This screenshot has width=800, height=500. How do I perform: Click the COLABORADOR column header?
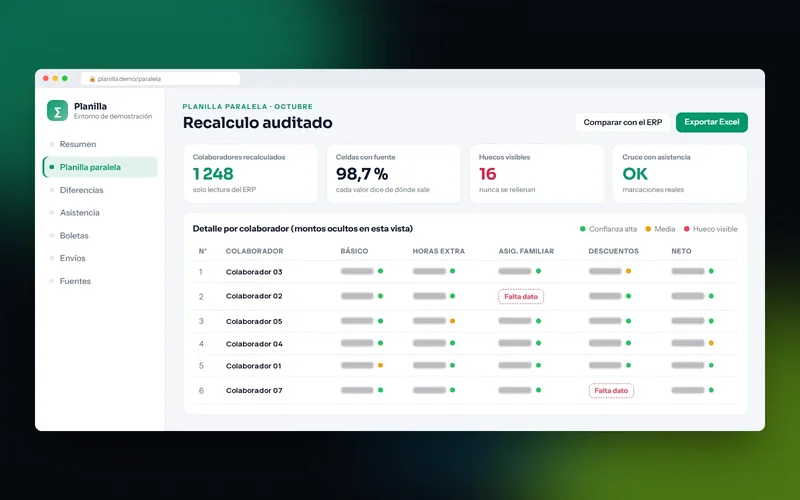click(254, 252)
